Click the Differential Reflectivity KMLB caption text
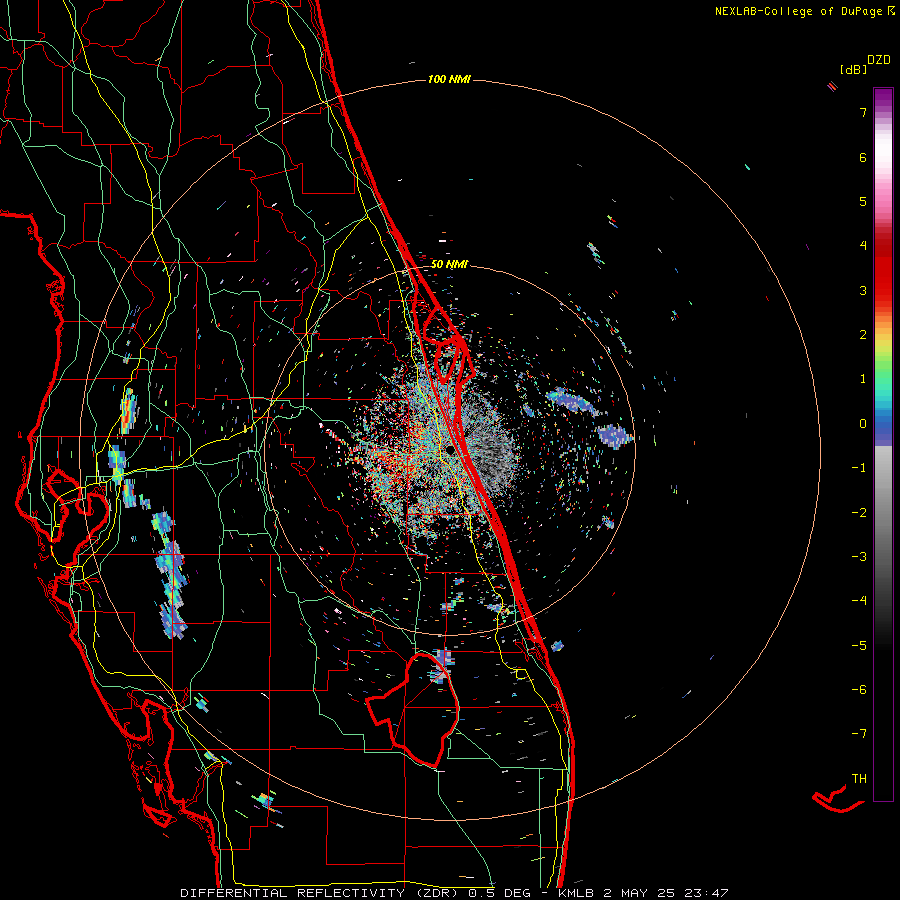The height and width of the screenshot is (900, 900). pos(455,893)
